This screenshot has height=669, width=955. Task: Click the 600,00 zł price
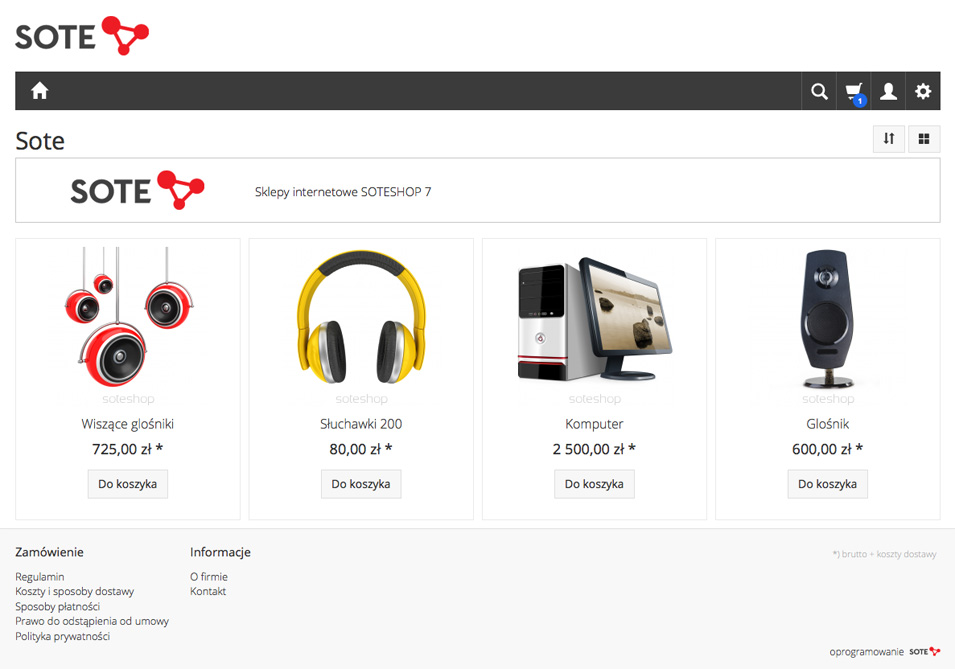pos(827,449)
